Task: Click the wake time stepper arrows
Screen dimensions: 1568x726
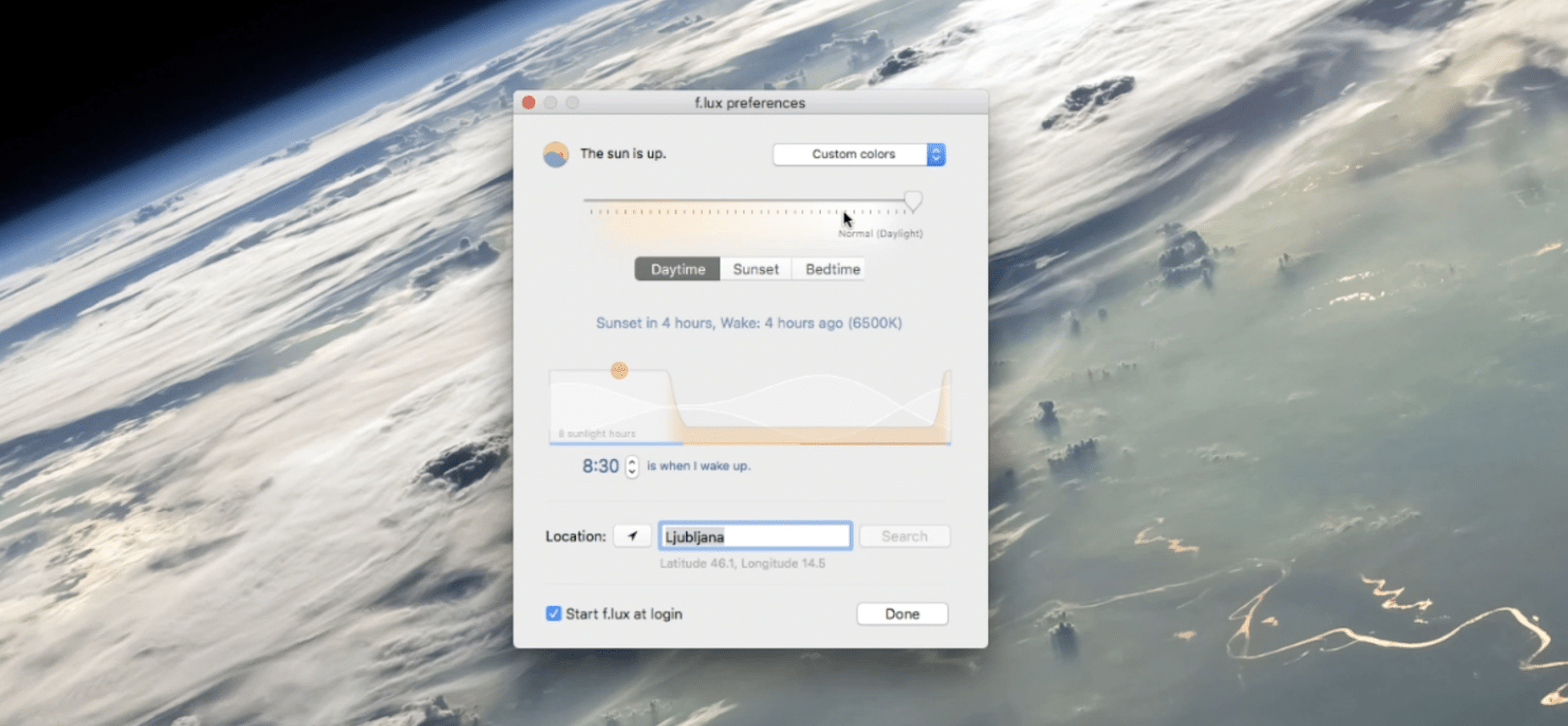Action: coord(632,467)
